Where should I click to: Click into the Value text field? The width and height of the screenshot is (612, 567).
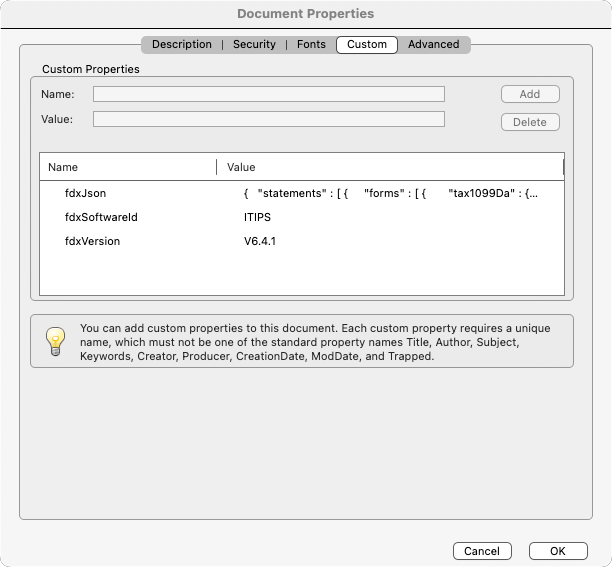[268, 119]
